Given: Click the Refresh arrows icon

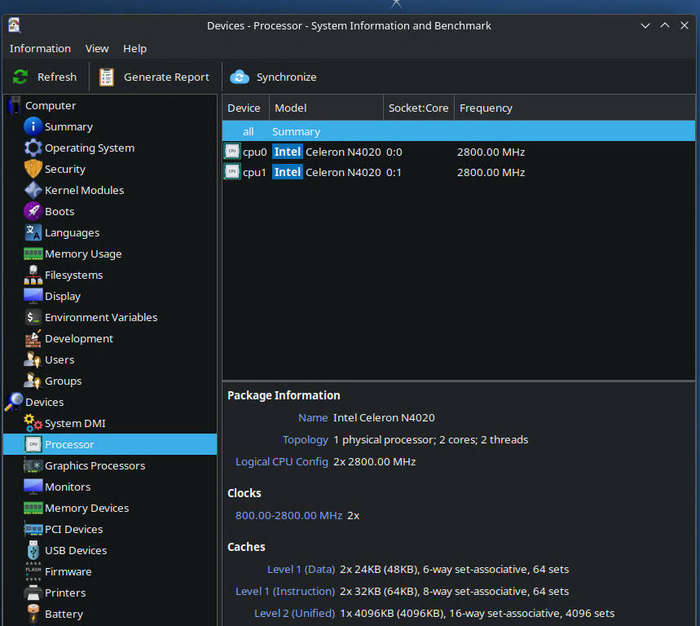Looking at the screenshot, I should 20,77.
